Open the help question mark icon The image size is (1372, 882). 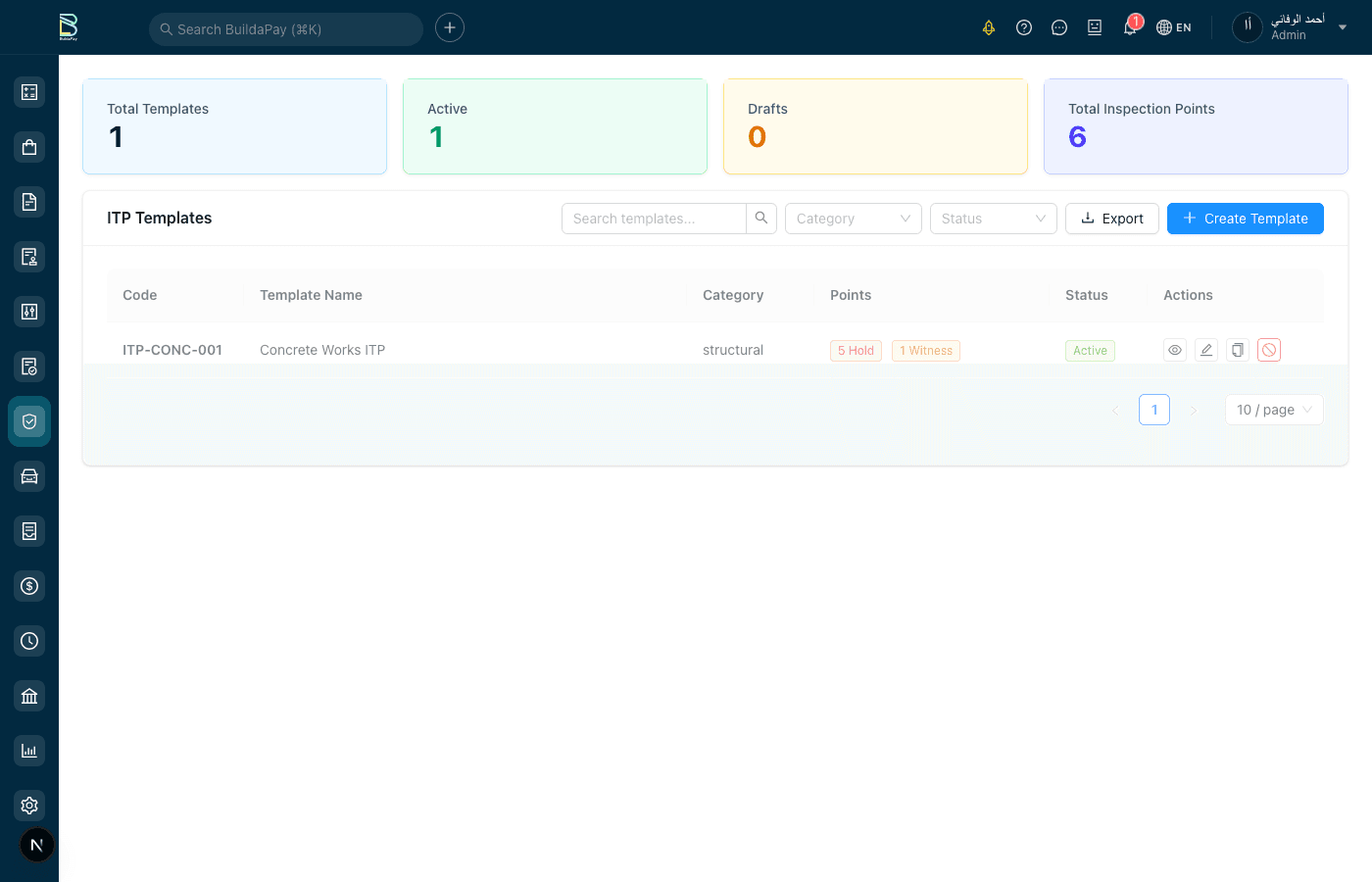point(1024,27)
